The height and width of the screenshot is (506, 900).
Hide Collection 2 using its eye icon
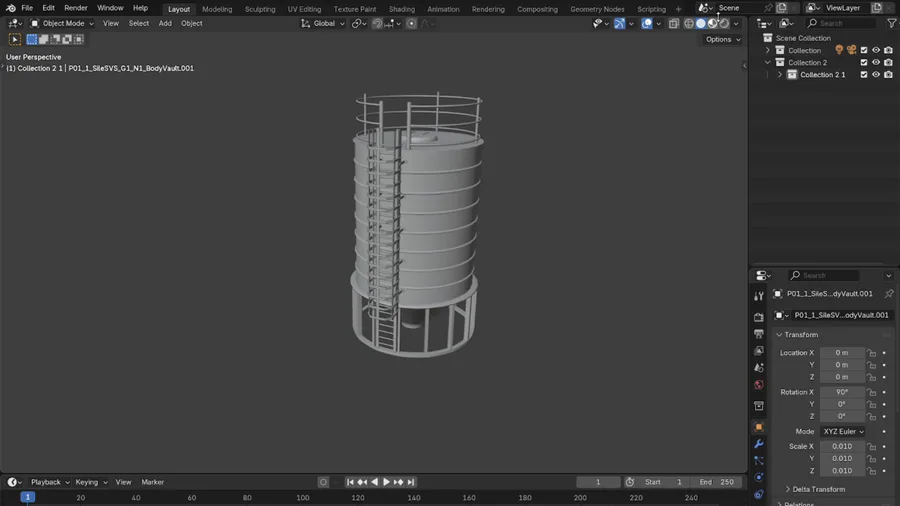[876, 62]
